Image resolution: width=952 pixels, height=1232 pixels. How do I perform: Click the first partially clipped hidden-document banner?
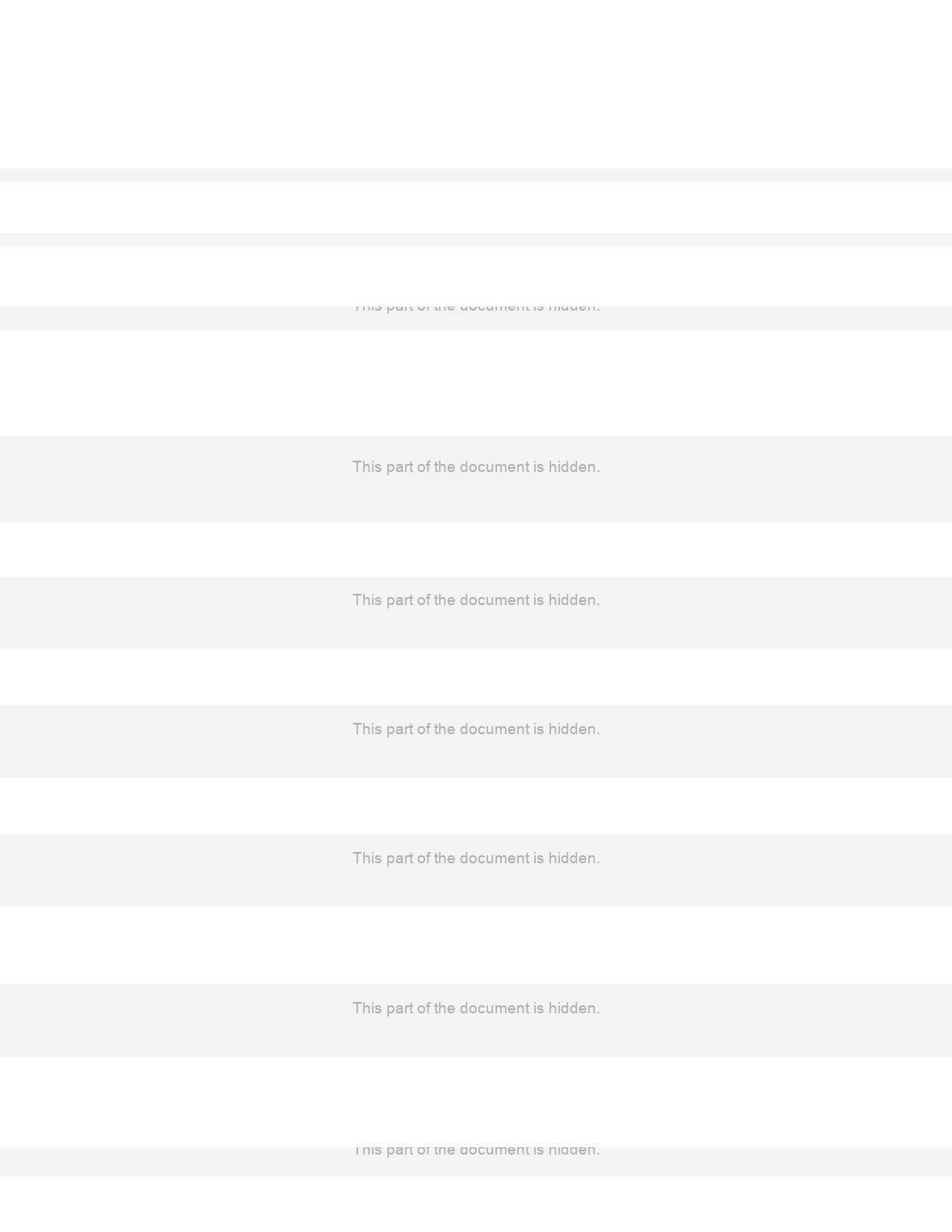(x=476, y=318)
